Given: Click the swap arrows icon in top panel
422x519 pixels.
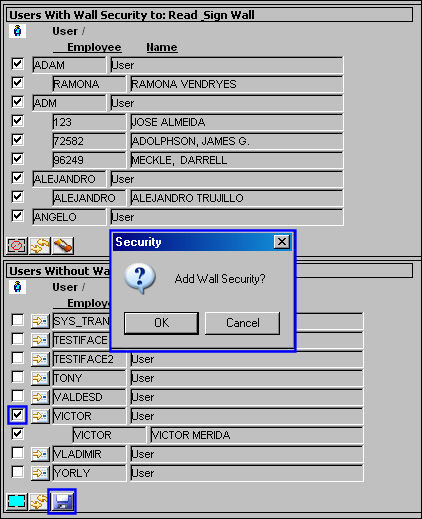Looking at the screenshot, I should coord(40,246).
